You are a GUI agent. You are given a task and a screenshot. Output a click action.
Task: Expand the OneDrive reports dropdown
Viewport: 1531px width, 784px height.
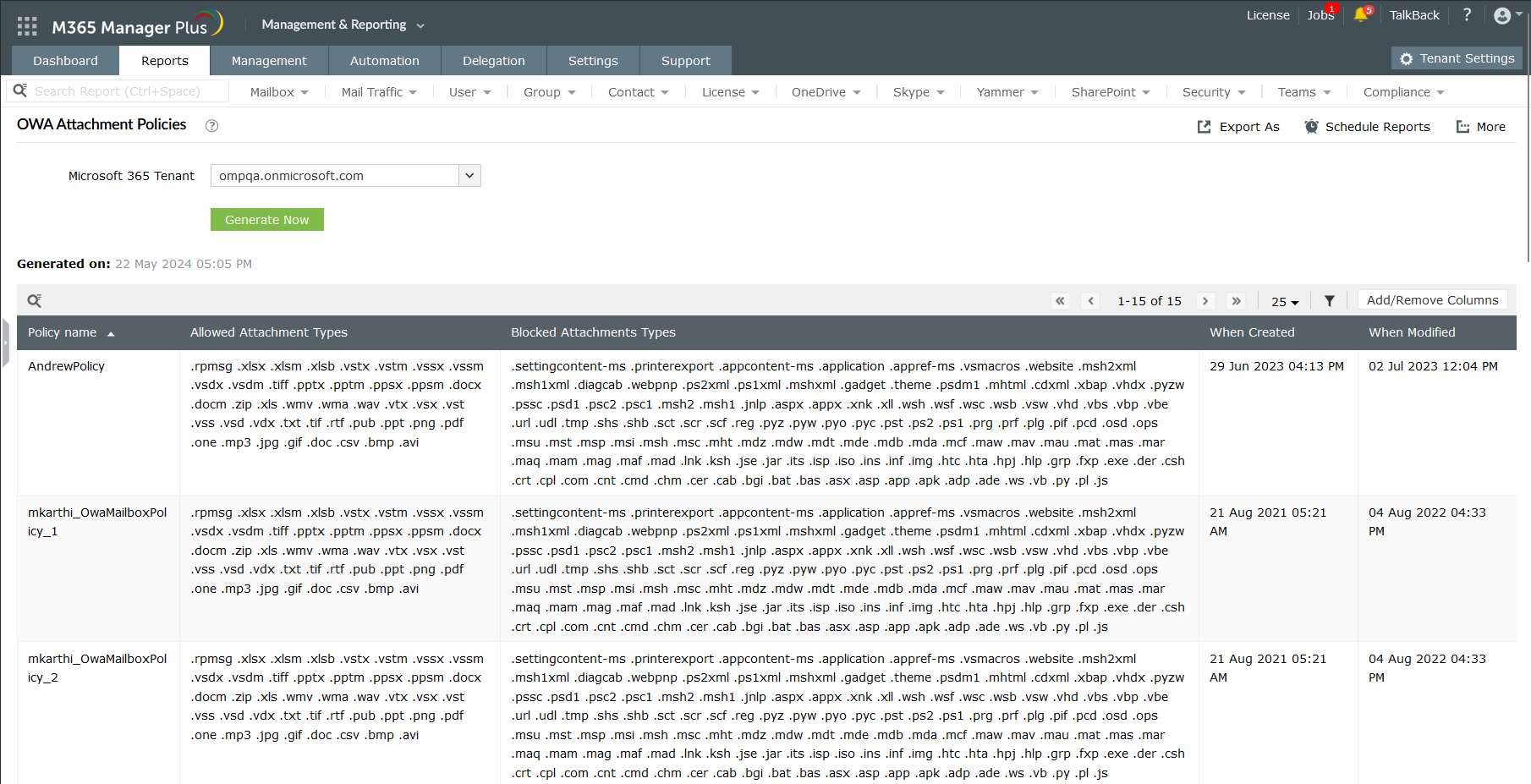click(x=826, y=92)
